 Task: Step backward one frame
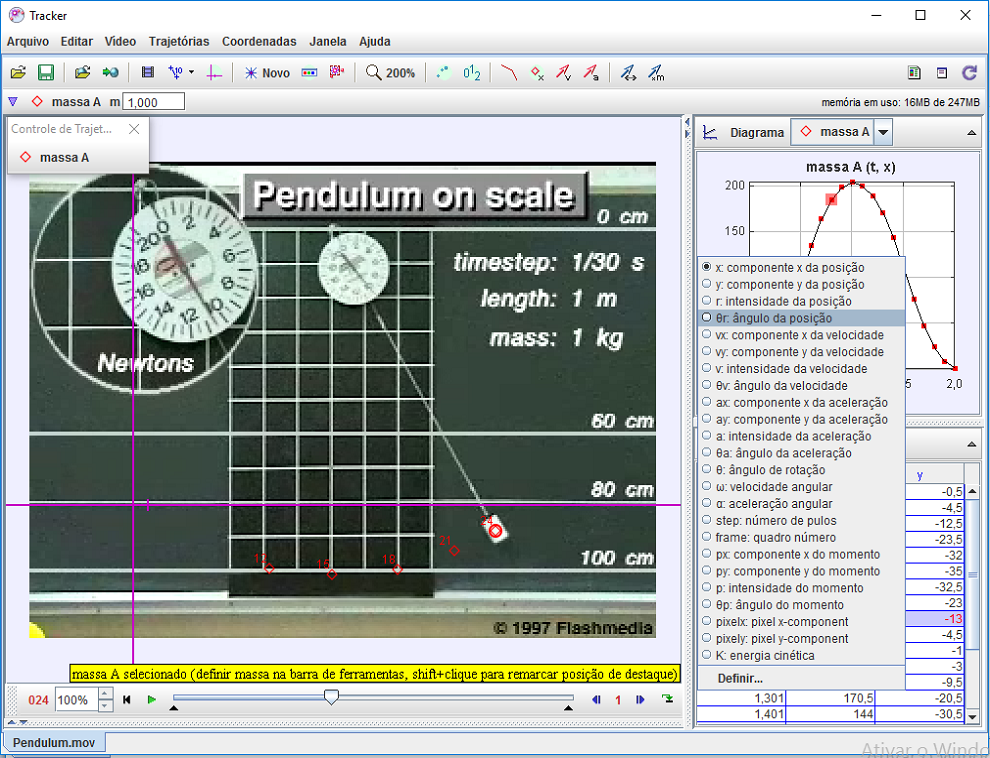tap(596, 699)
